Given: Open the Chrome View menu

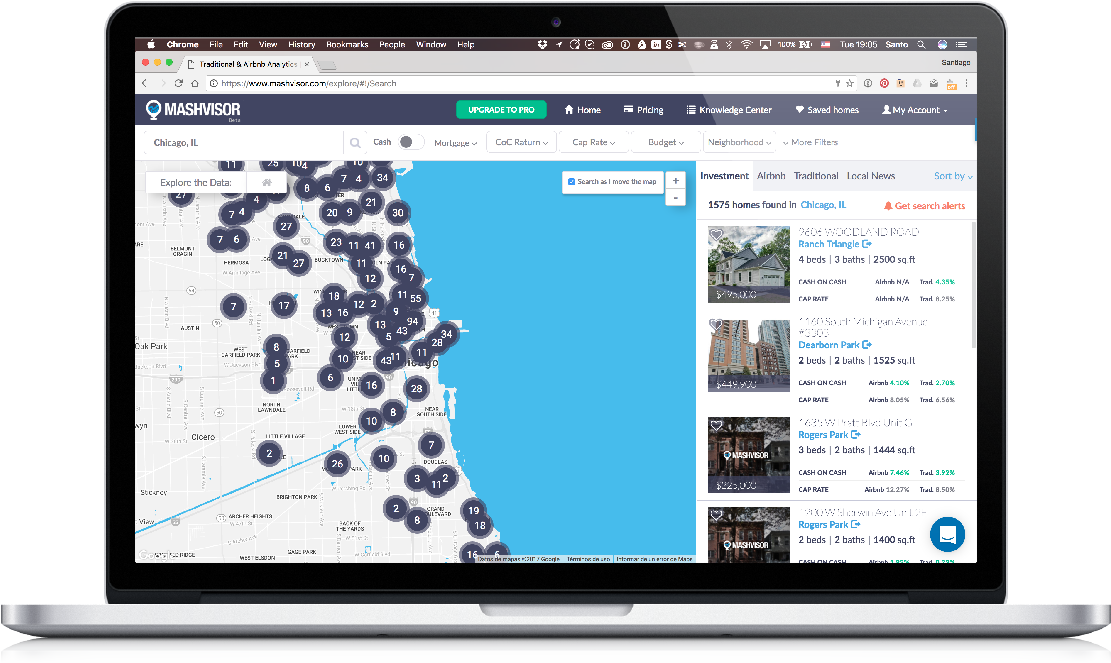Looking at the screenshot, I should point(268,44).
